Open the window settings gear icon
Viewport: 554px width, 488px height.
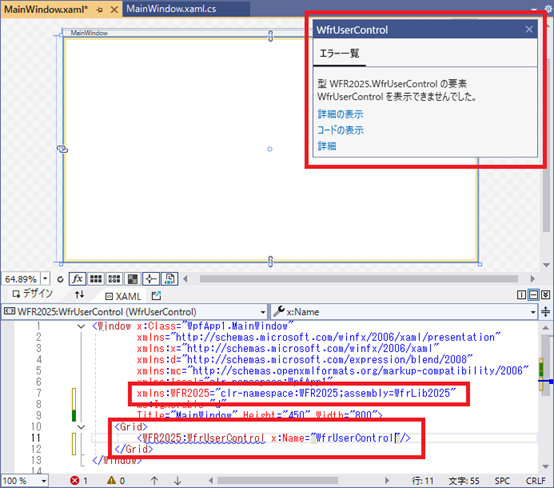coord(548,8)
